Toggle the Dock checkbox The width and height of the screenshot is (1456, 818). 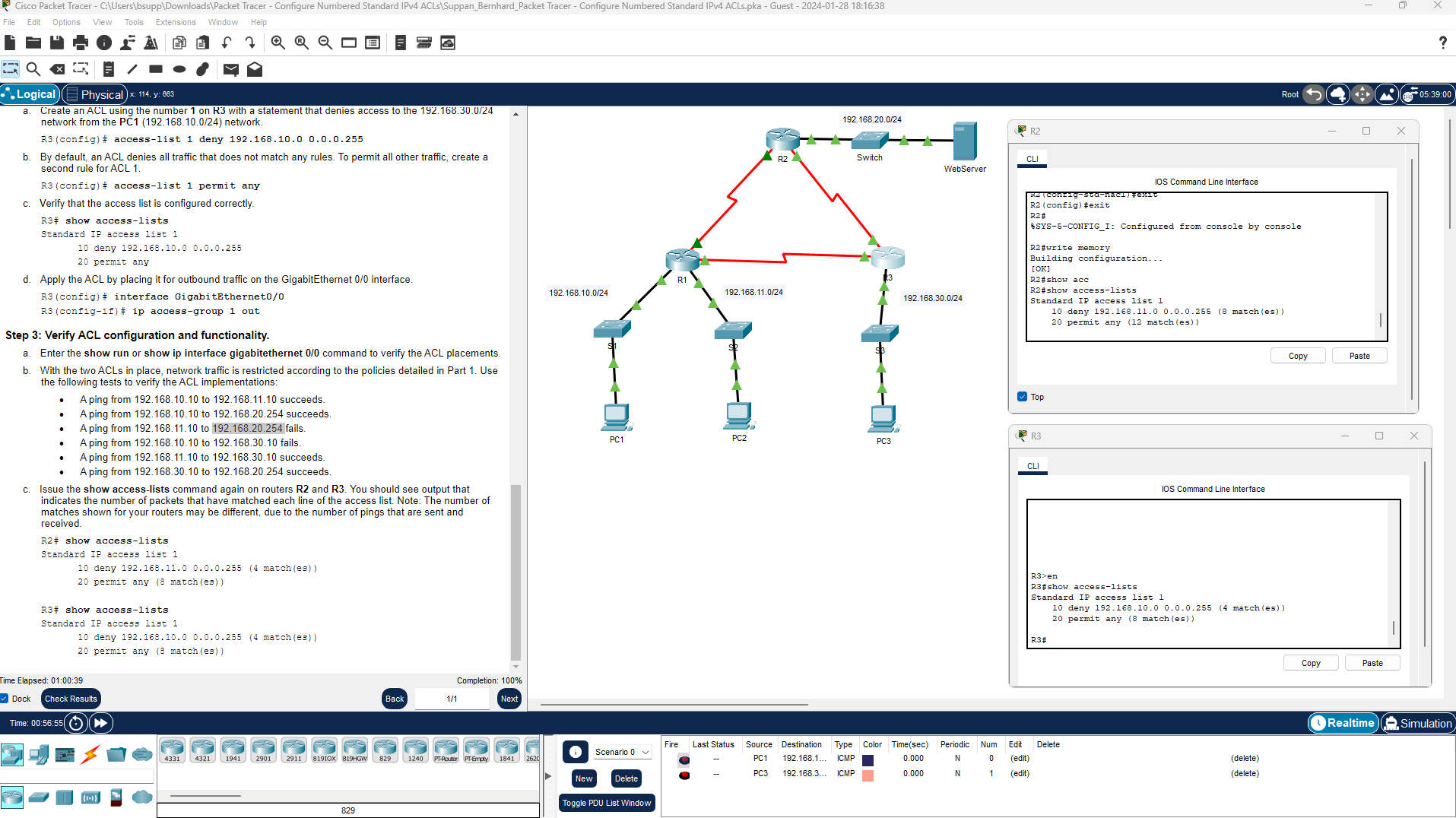[5, 699]
